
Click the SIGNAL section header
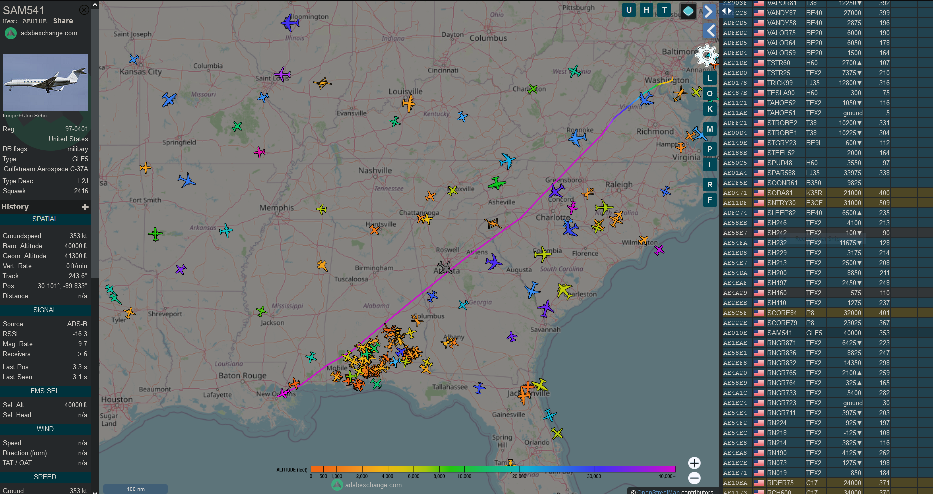click(45, 310)
